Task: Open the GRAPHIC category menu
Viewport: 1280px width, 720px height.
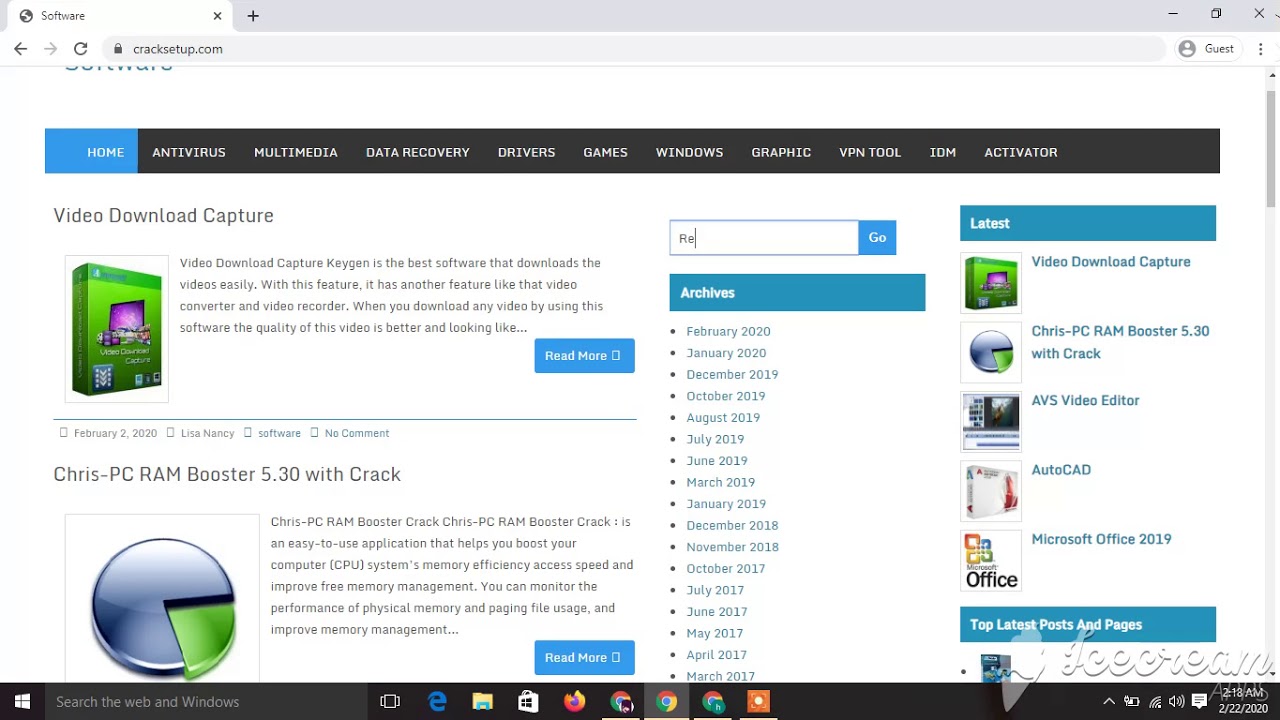Action: click(781, 152)
